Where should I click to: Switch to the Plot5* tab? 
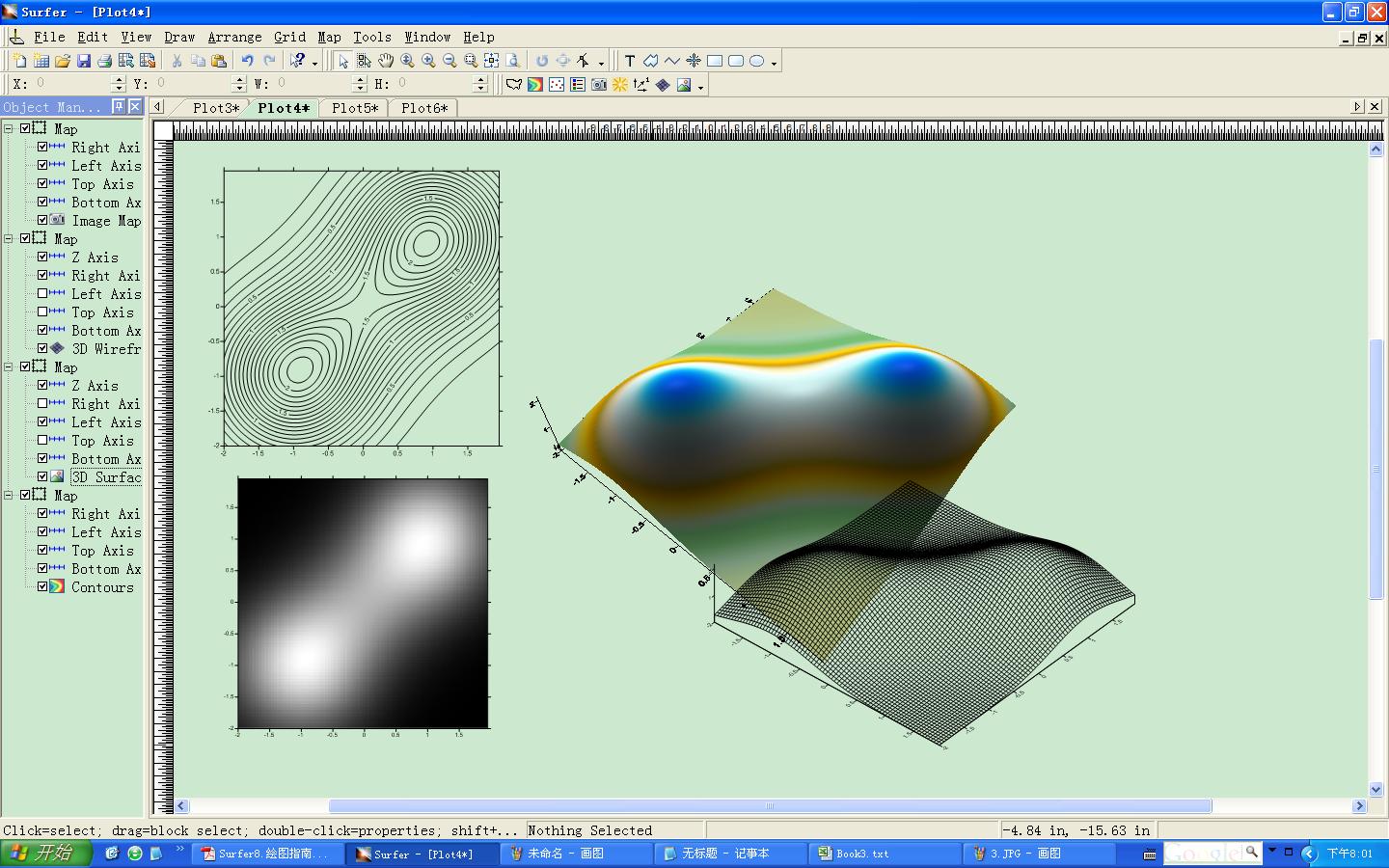tap(355, 108)
